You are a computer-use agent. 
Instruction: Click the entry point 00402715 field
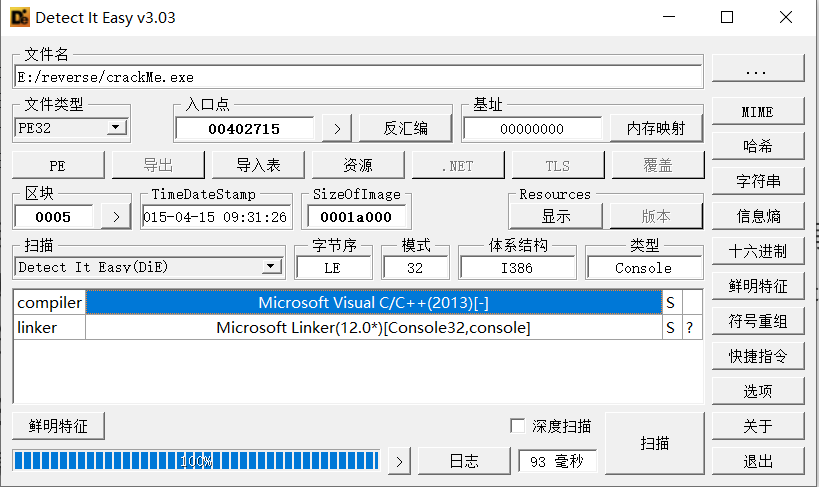244,129
